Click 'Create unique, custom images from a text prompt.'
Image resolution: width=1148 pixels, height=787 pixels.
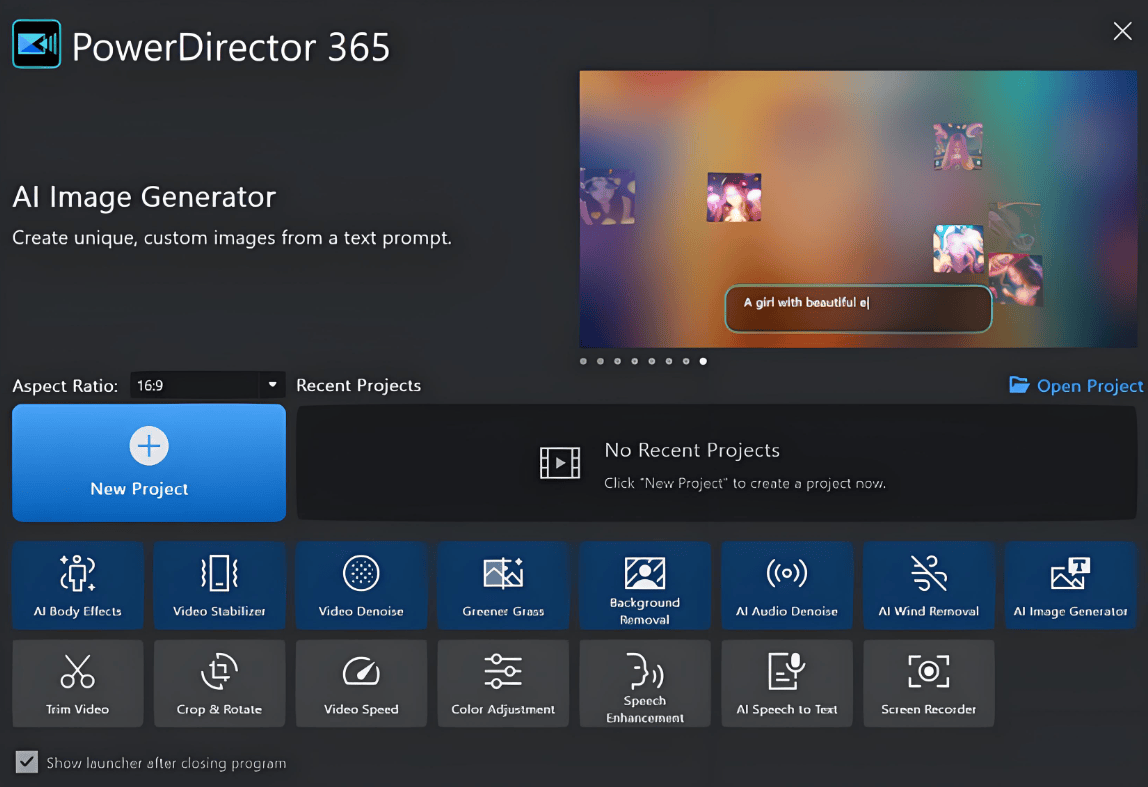coord(232,238)
